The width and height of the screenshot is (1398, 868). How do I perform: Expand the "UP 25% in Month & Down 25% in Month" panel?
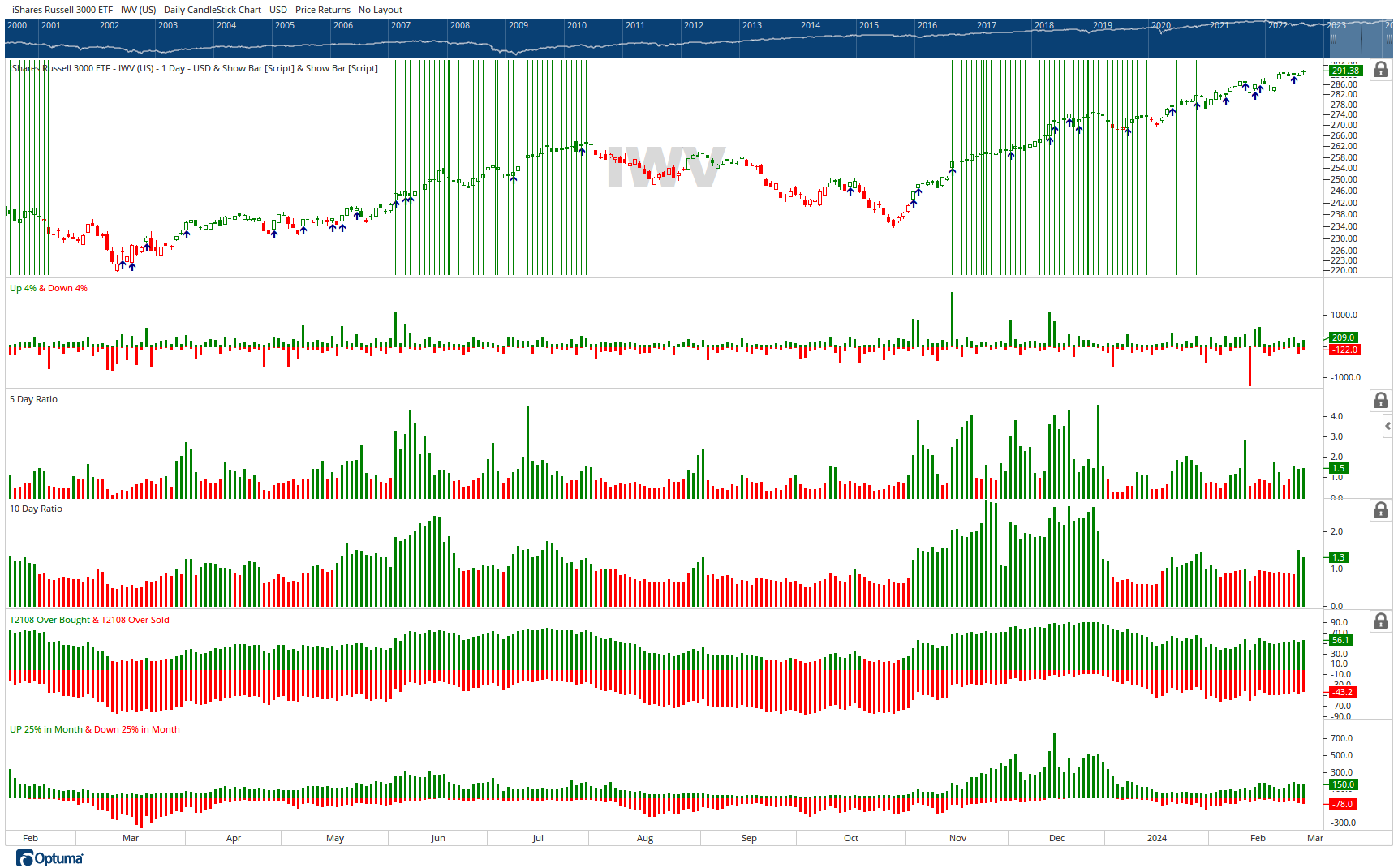click(x=93, y=729)
